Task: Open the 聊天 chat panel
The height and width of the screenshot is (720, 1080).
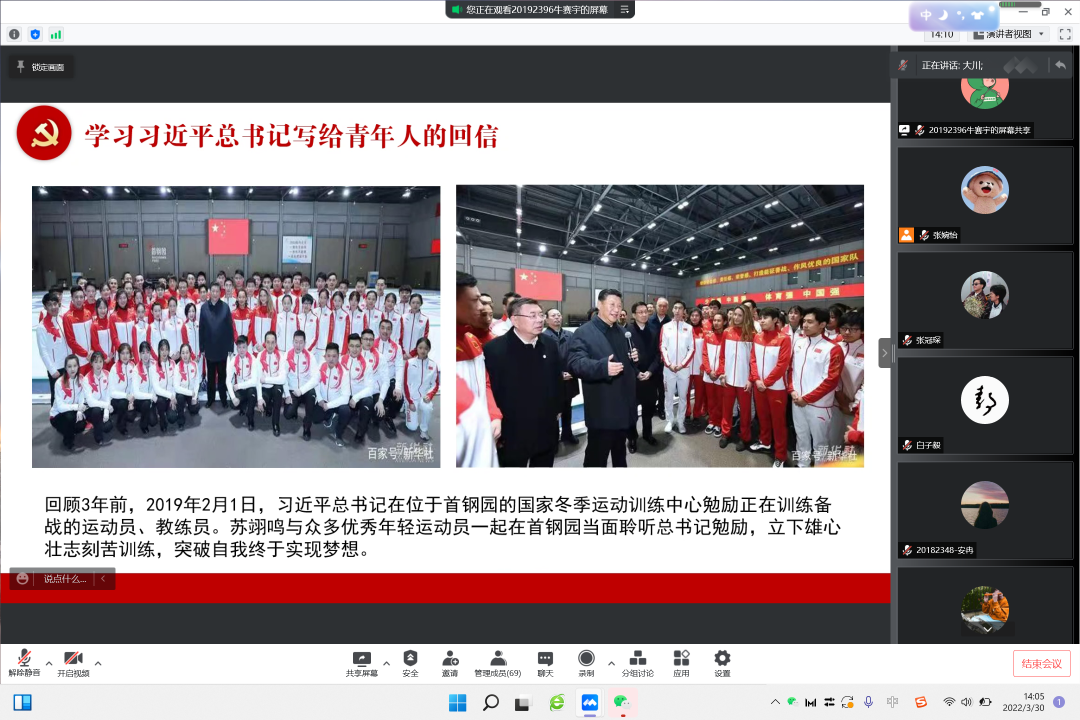Action: click(x=545, y=664)
